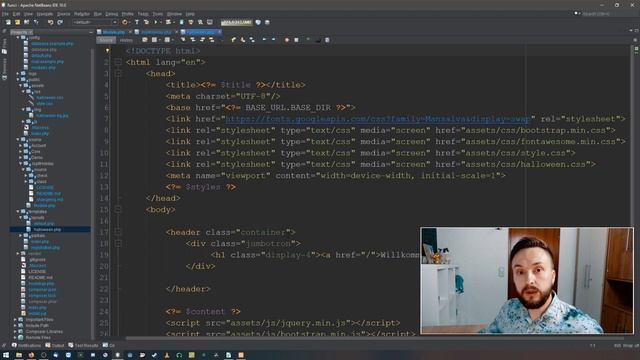
Task: Show Test Results window
Action: 84,345
